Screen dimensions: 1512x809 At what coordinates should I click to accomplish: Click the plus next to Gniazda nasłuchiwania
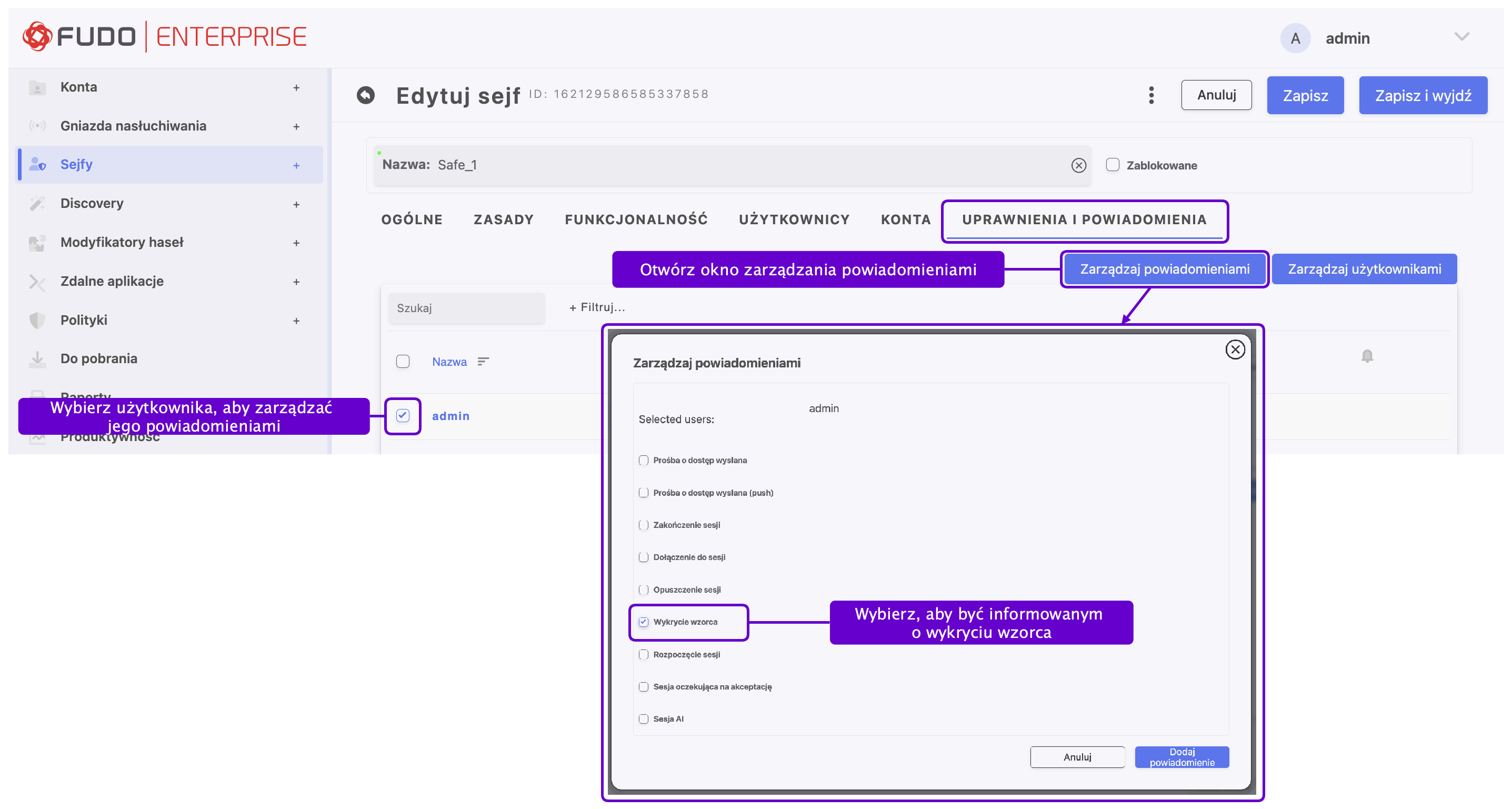(x=296, y=126)
